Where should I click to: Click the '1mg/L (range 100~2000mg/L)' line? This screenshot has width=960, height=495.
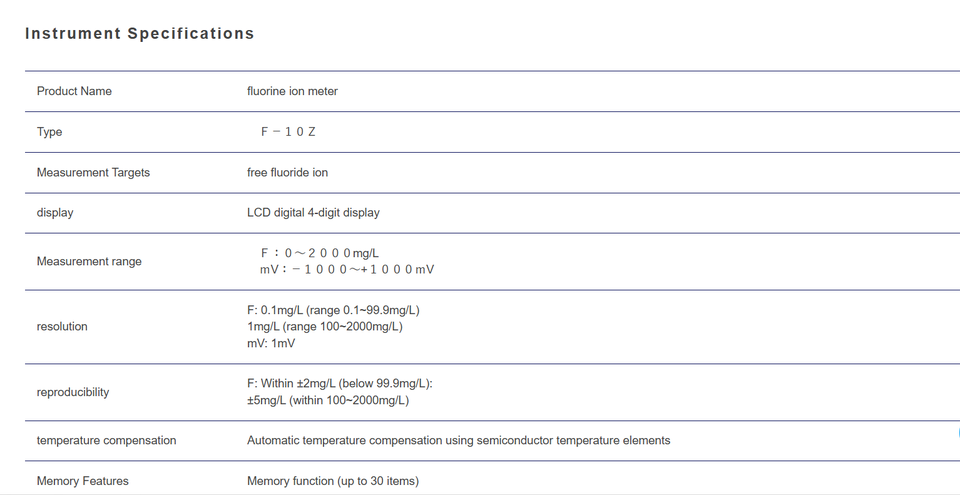pyautogui.click(x=325, y=327)
